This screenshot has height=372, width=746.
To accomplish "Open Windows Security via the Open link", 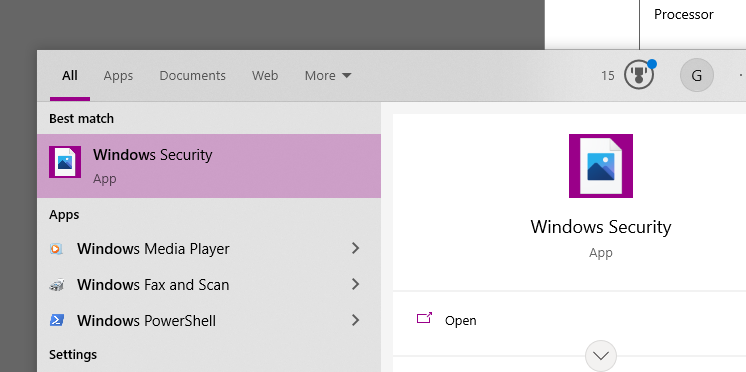I will point(461,321).
